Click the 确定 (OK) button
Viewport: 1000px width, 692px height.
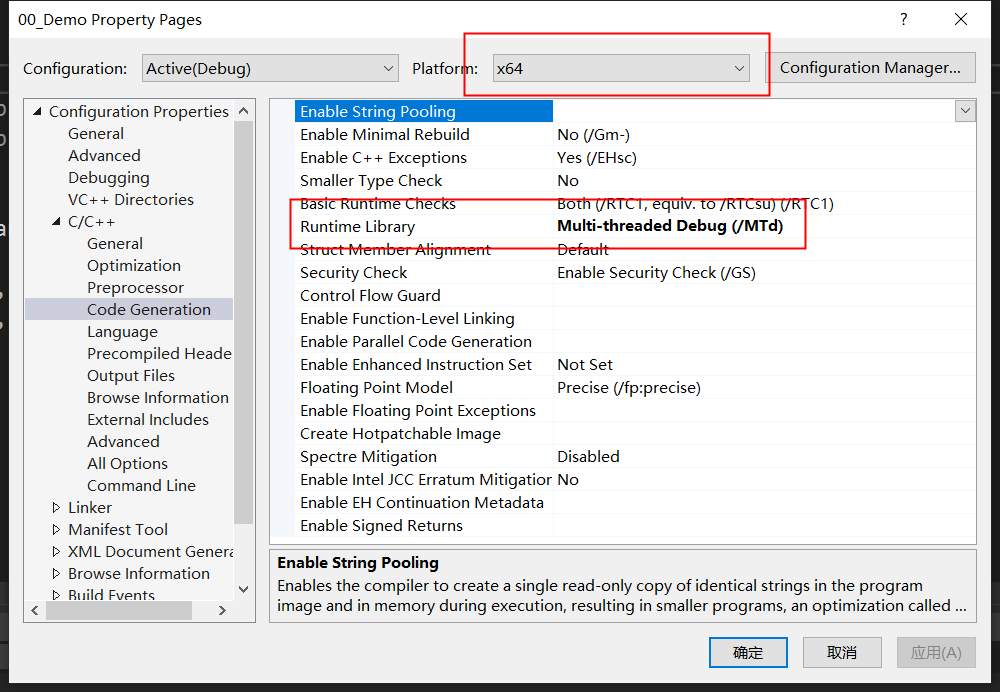748,652
